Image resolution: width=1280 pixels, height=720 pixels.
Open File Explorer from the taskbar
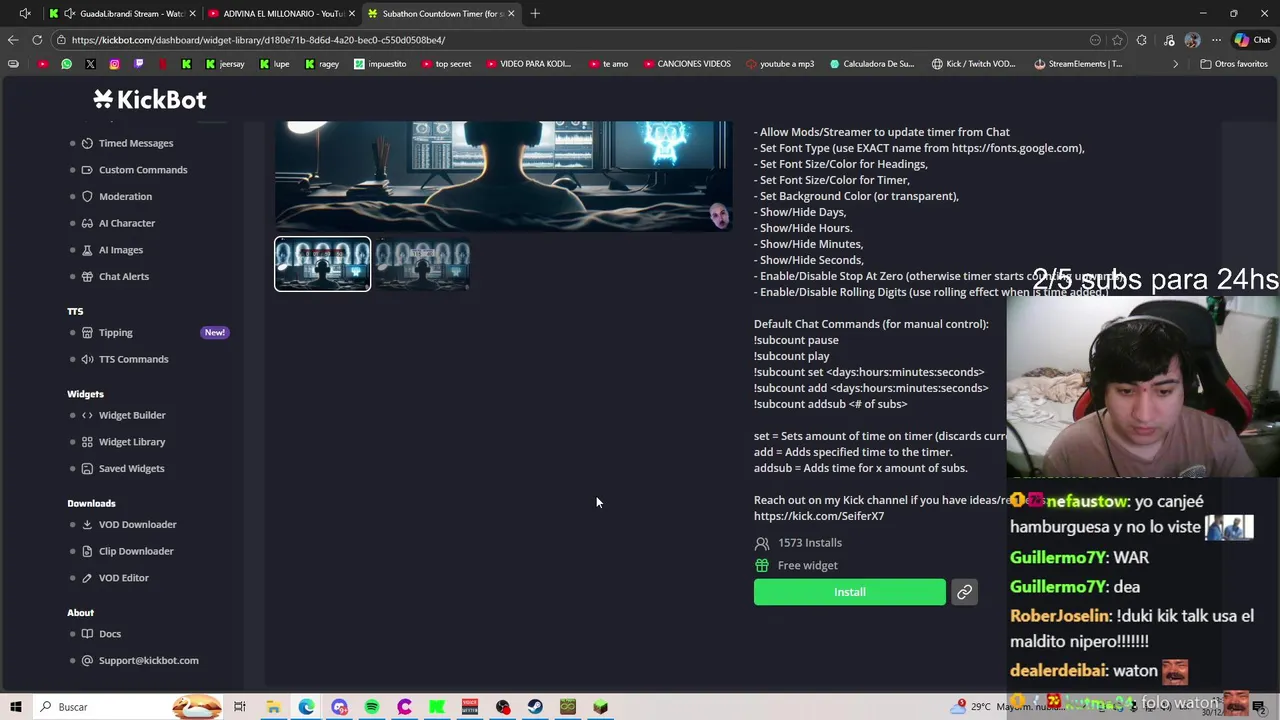point(273,707)
